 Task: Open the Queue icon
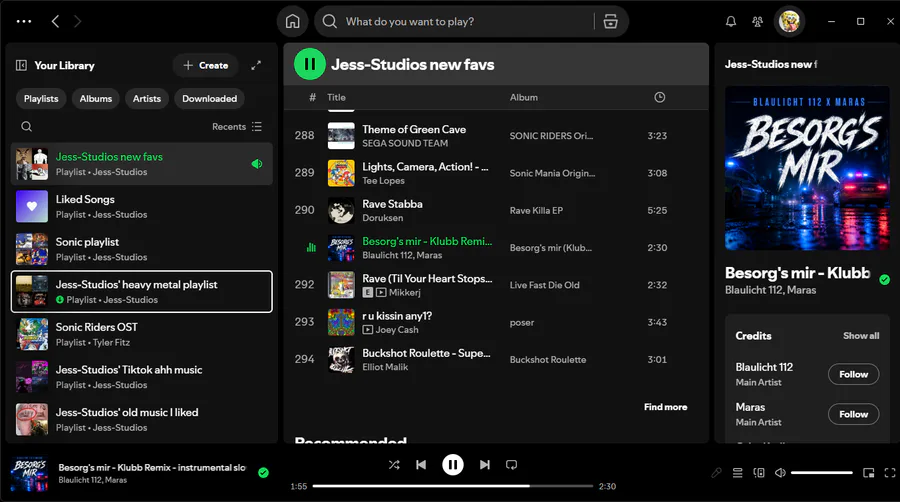(738, 473)
